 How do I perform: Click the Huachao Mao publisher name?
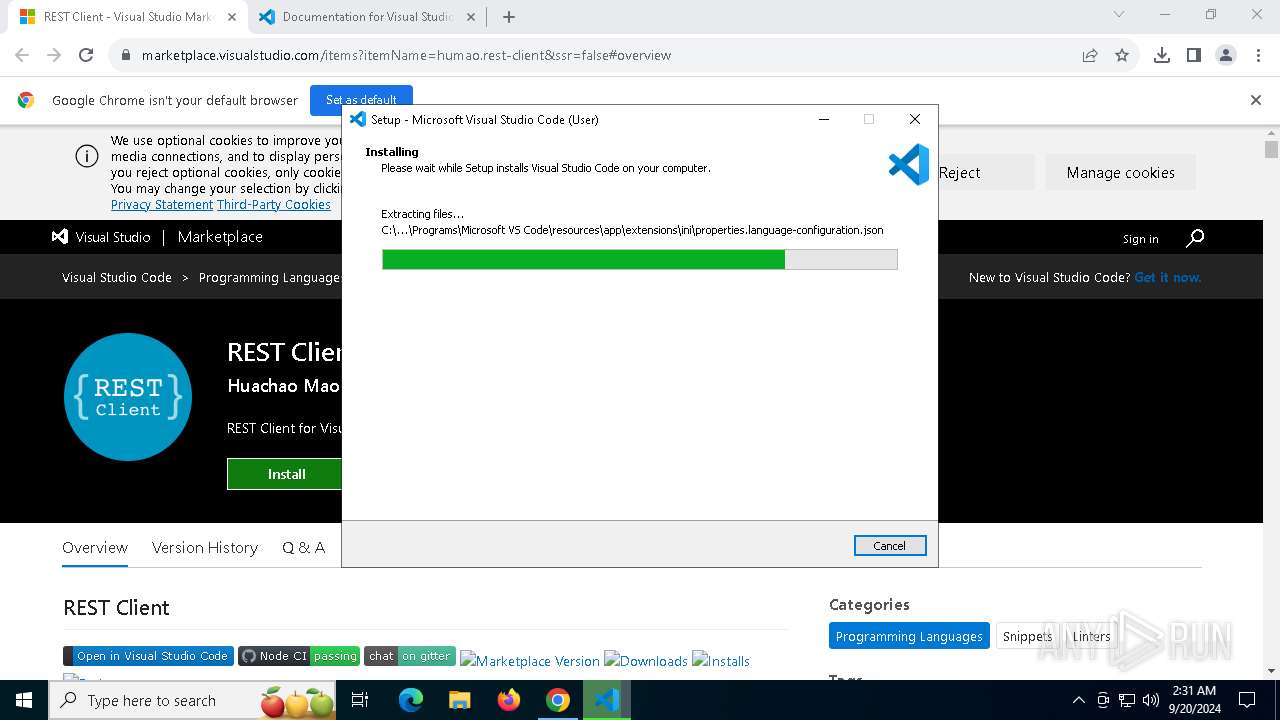(x=283, y=386)
